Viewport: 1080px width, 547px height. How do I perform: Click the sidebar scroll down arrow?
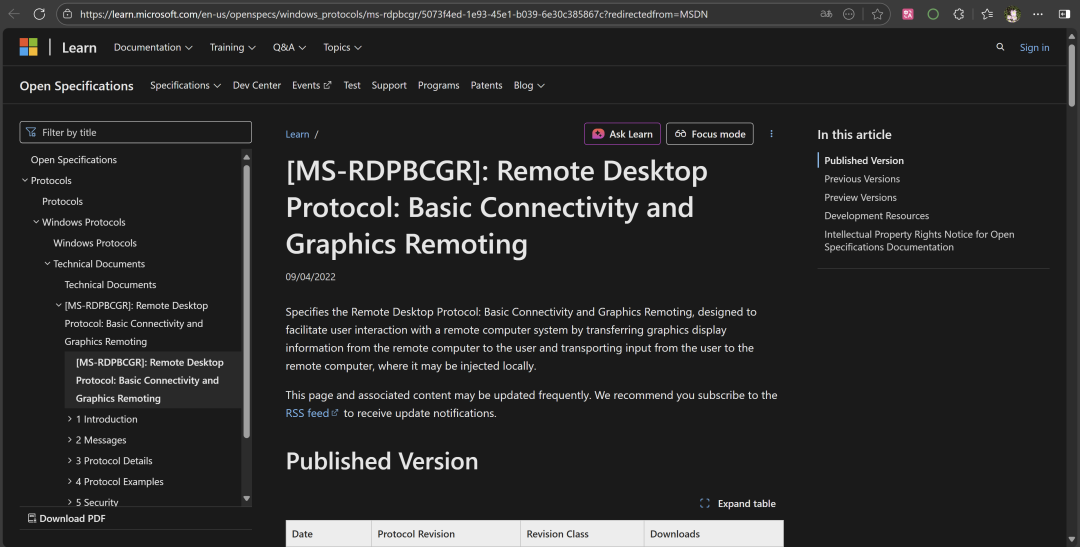pos(247,498)
